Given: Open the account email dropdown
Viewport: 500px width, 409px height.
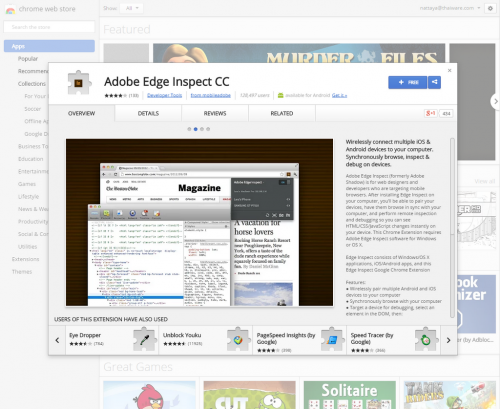Looking at the screenshot, I should click(x=450, y=8).
